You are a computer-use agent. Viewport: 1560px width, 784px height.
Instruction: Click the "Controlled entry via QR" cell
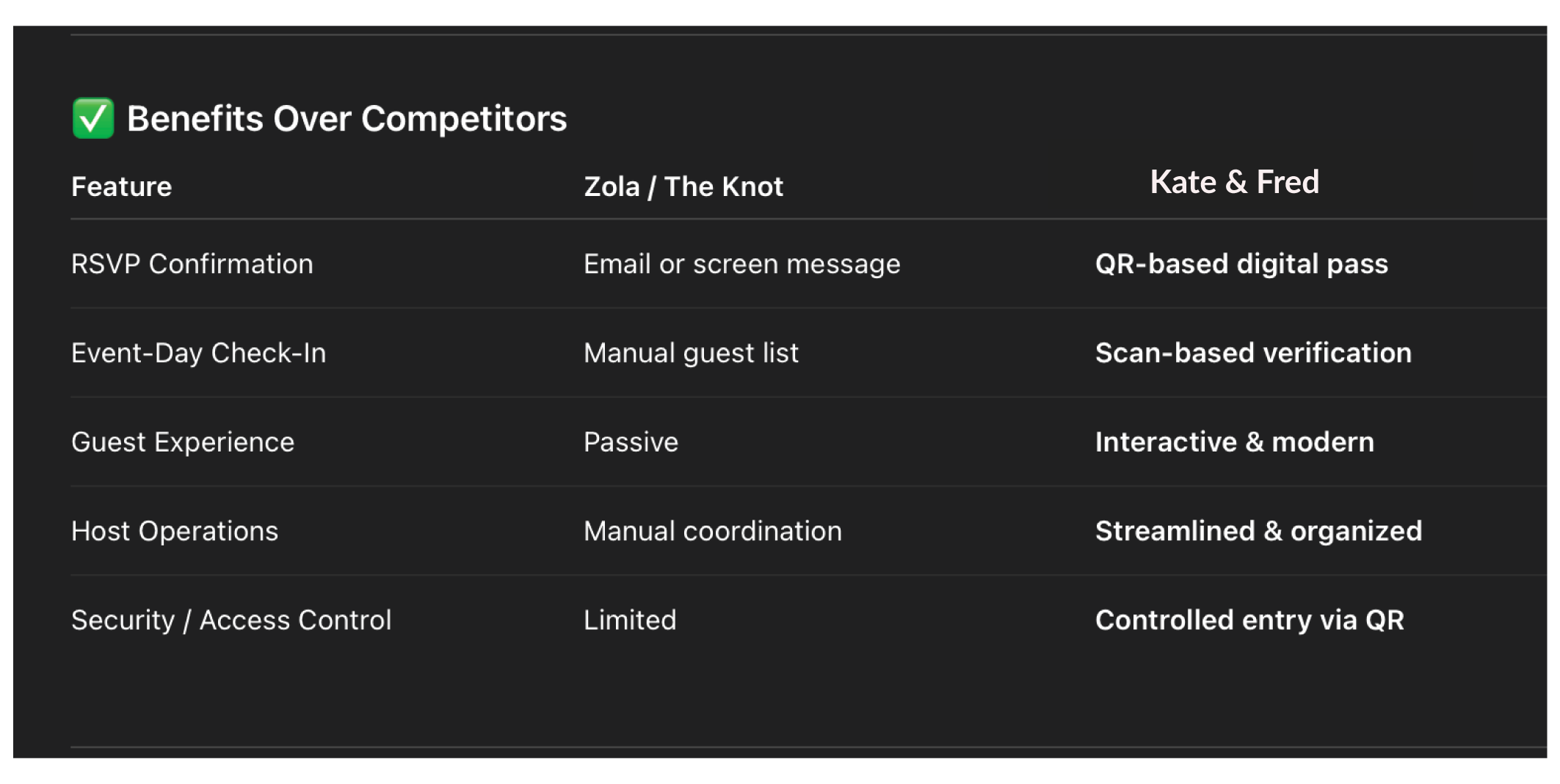tap(1249, 620)
